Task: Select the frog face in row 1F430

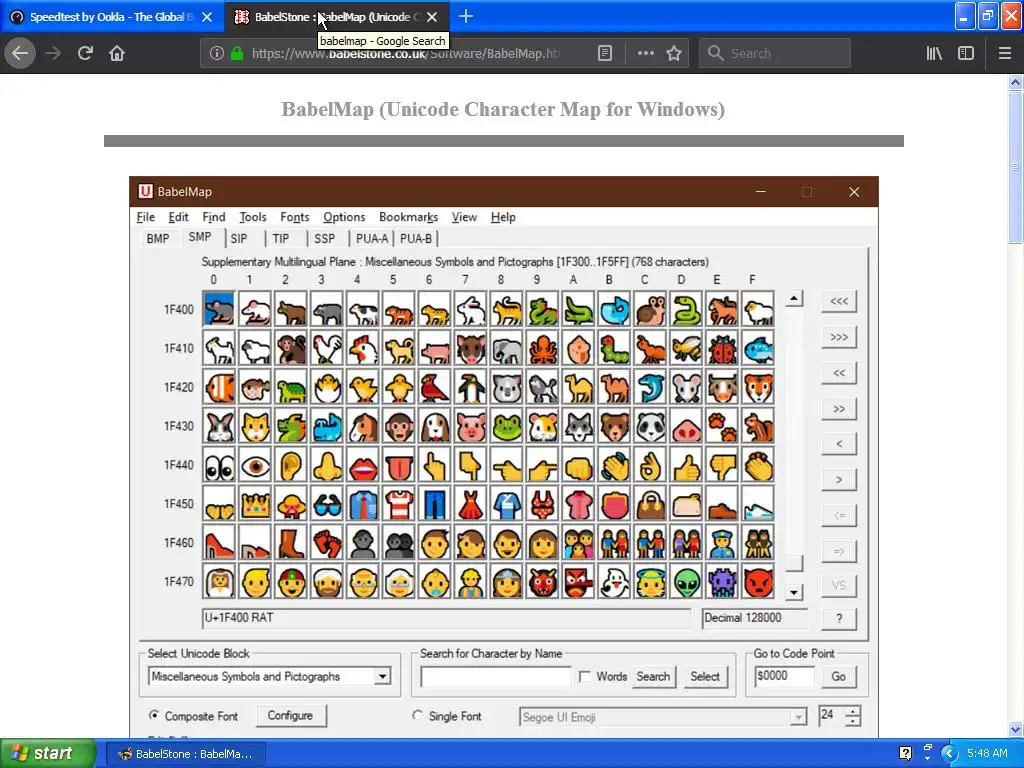Action: tap(507, 426)
